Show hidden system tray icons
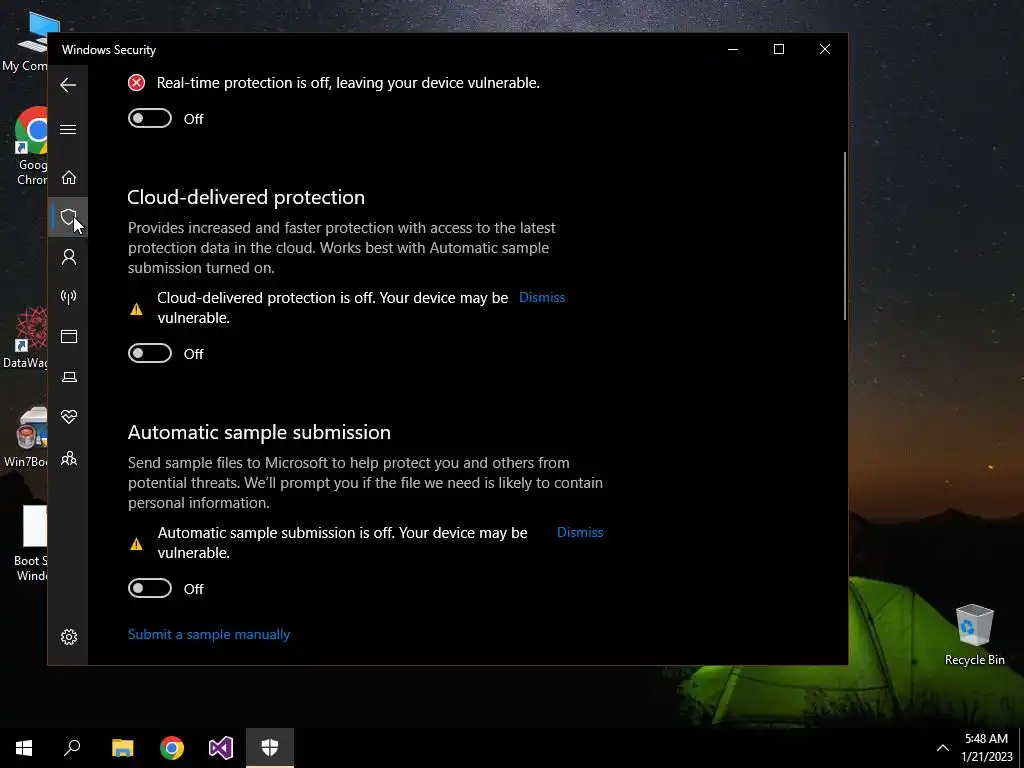This screenshot has height=768, width=1024. [942, 748]
